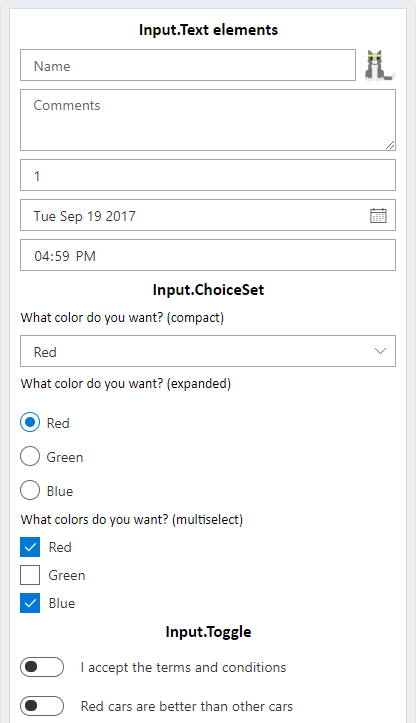Click the Comments box resize handle
Viewport: 417px width, 723px height.
coord(390,145)
